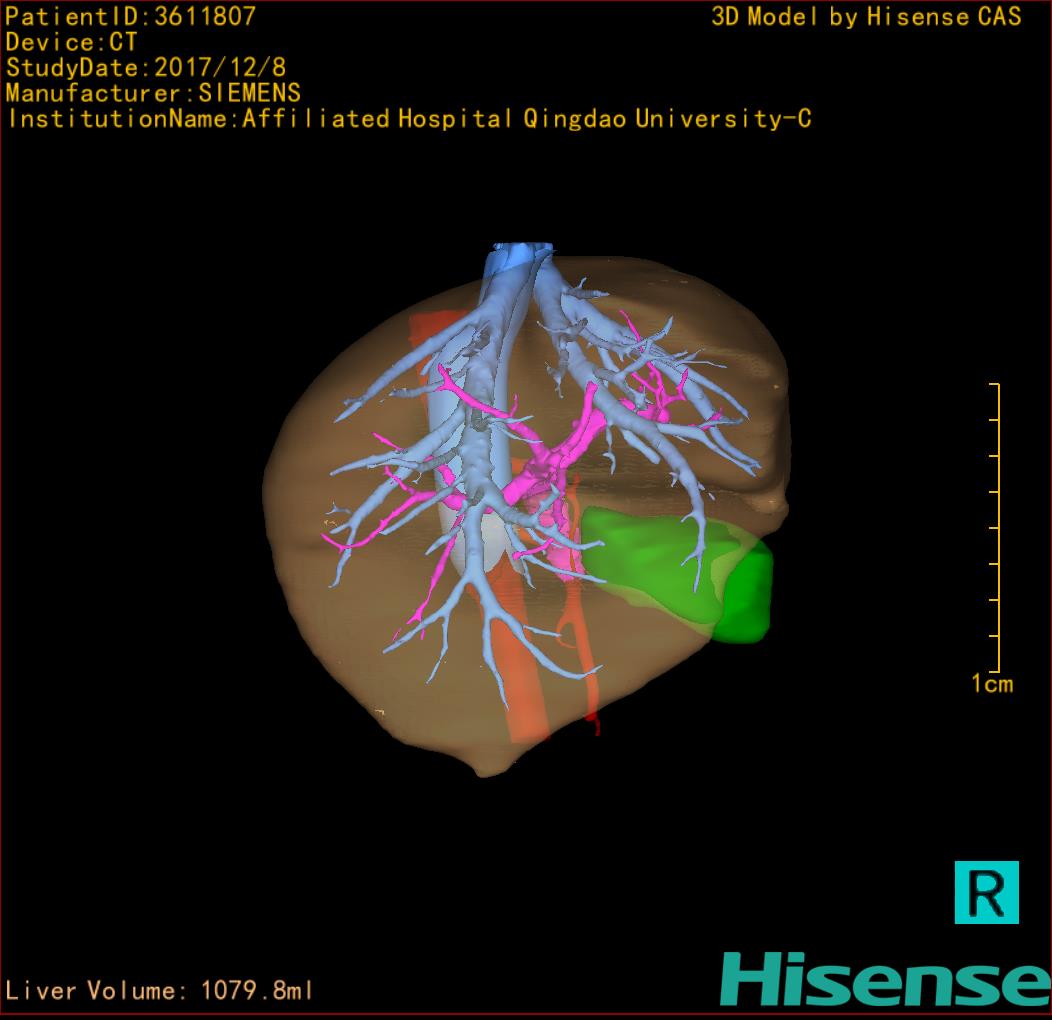Click the InstitutionName overlay line
The width and height of the screenshot is (1052, 1020).
coord(408,119)
